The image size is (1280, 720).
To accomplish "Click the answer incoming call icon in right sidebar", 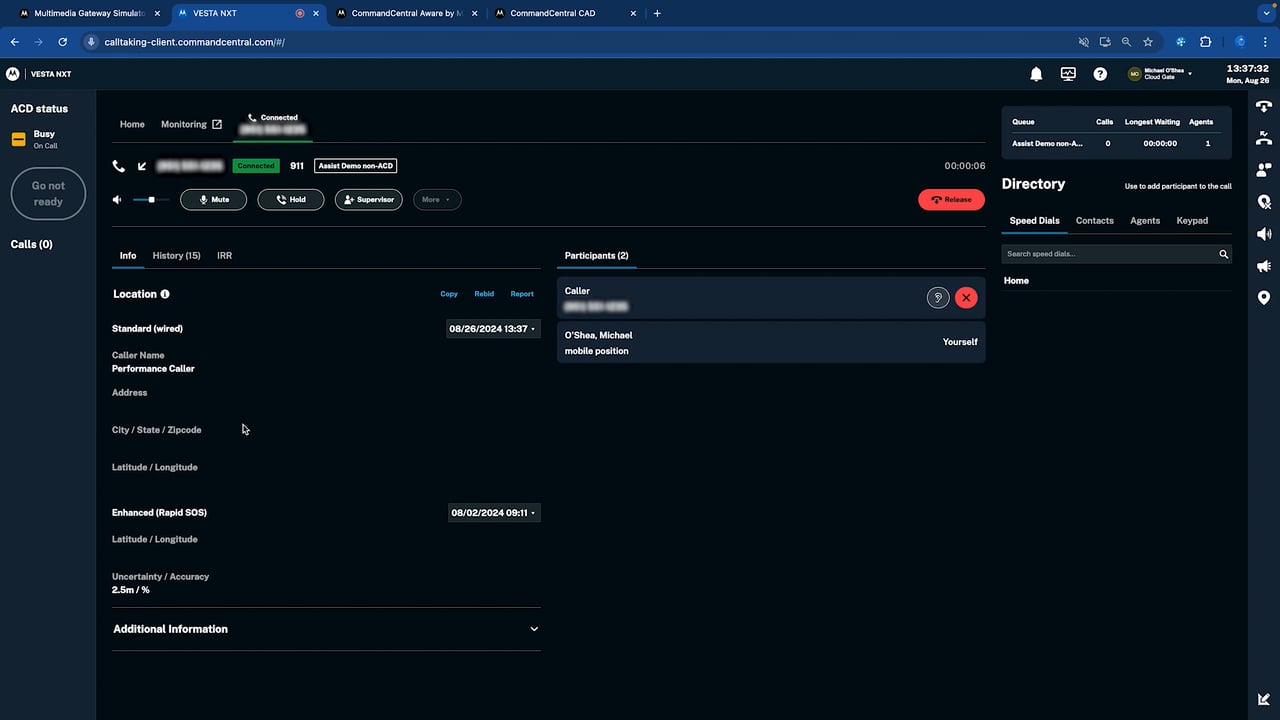I will pyautogui.click(x=1264, y=106).
